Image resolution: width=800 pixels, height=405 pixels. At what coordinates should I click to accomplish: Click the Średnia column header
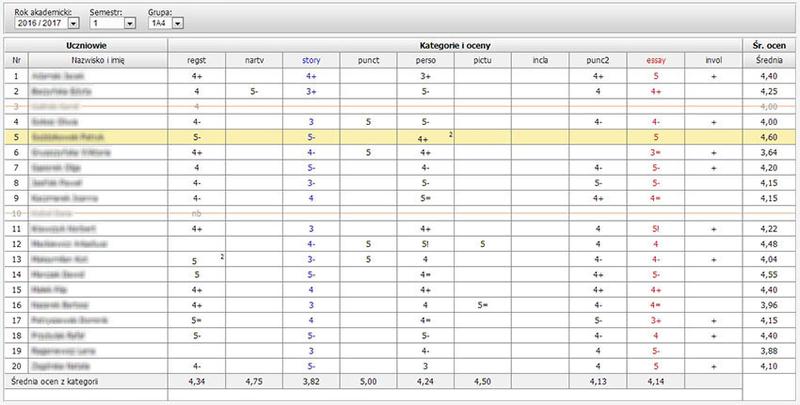(x=770, y=61)
